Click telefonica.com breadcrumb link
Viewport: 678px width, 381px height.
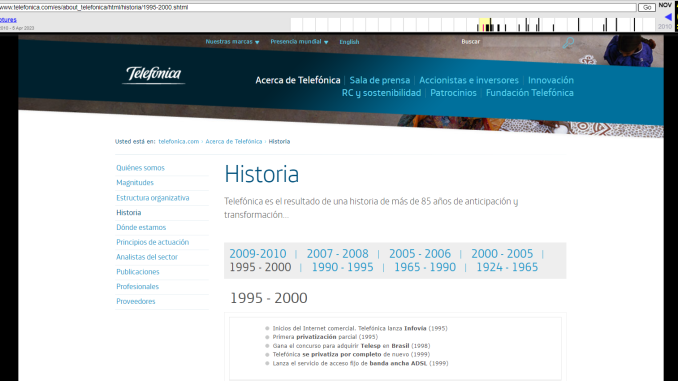point(179,141)
